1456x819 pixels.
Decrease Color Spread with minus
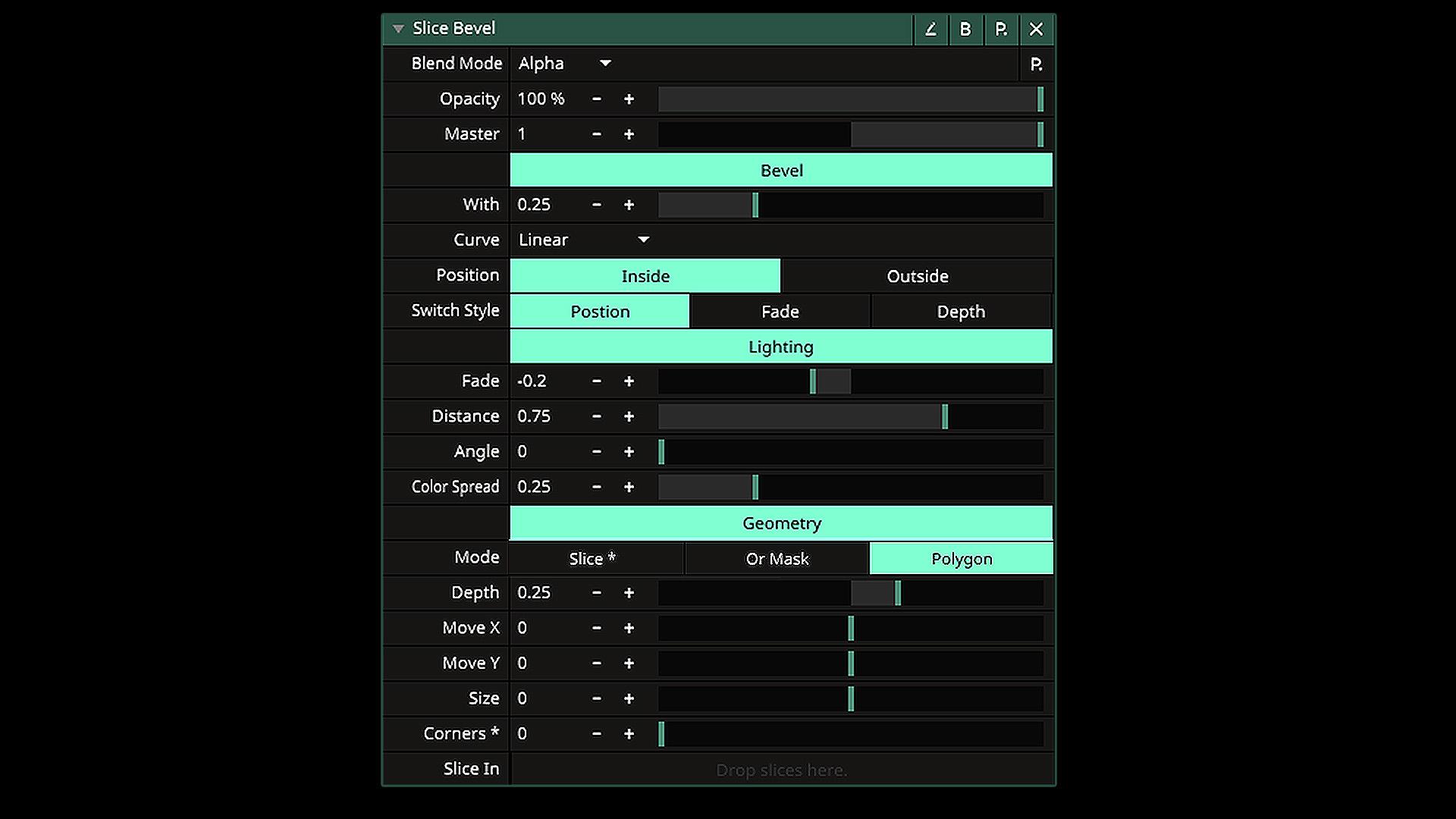(x=597, y=487)
